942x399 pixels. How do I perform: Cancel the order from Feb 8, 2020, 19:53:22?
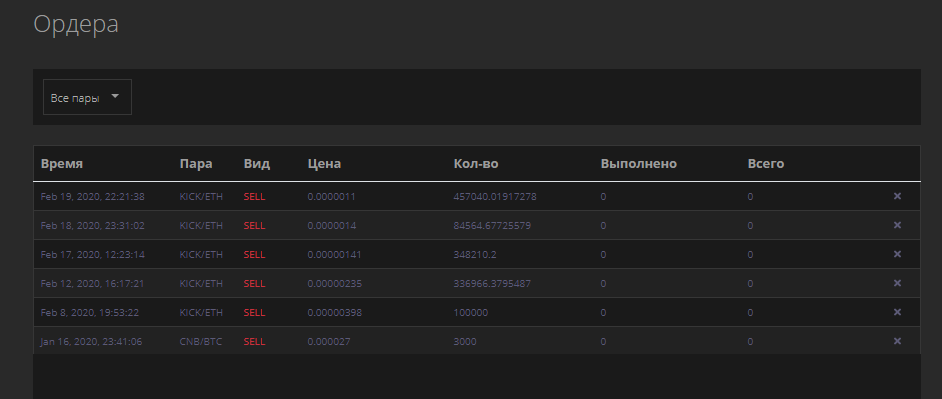coord(897,312)
